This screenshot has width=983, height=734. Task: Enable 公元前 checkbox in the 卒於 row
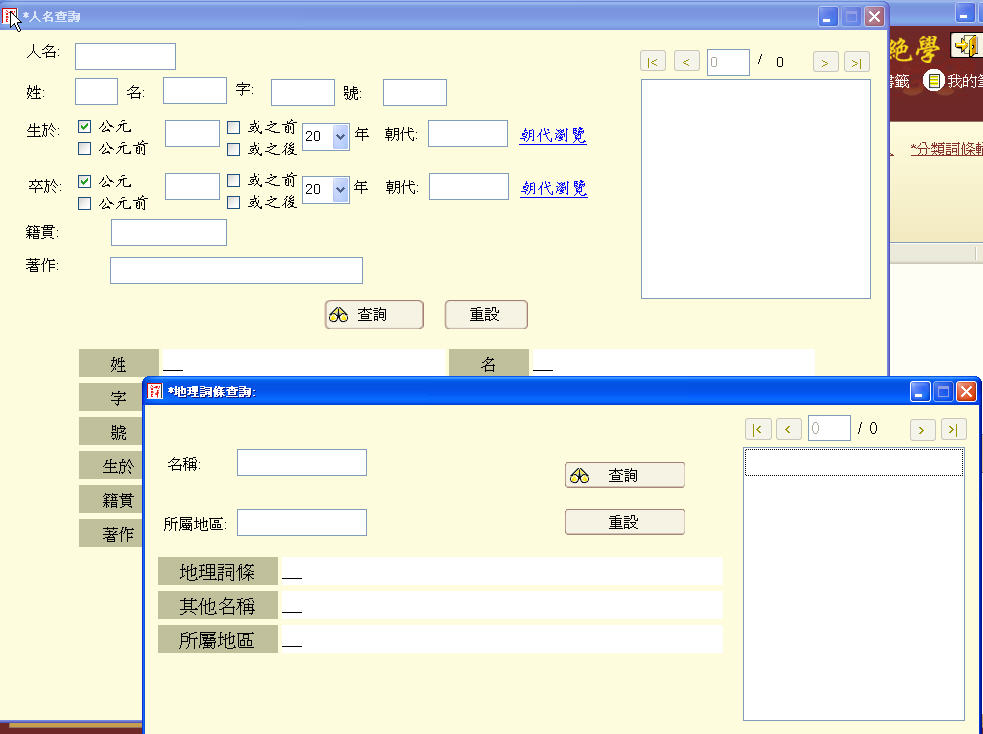85,204
